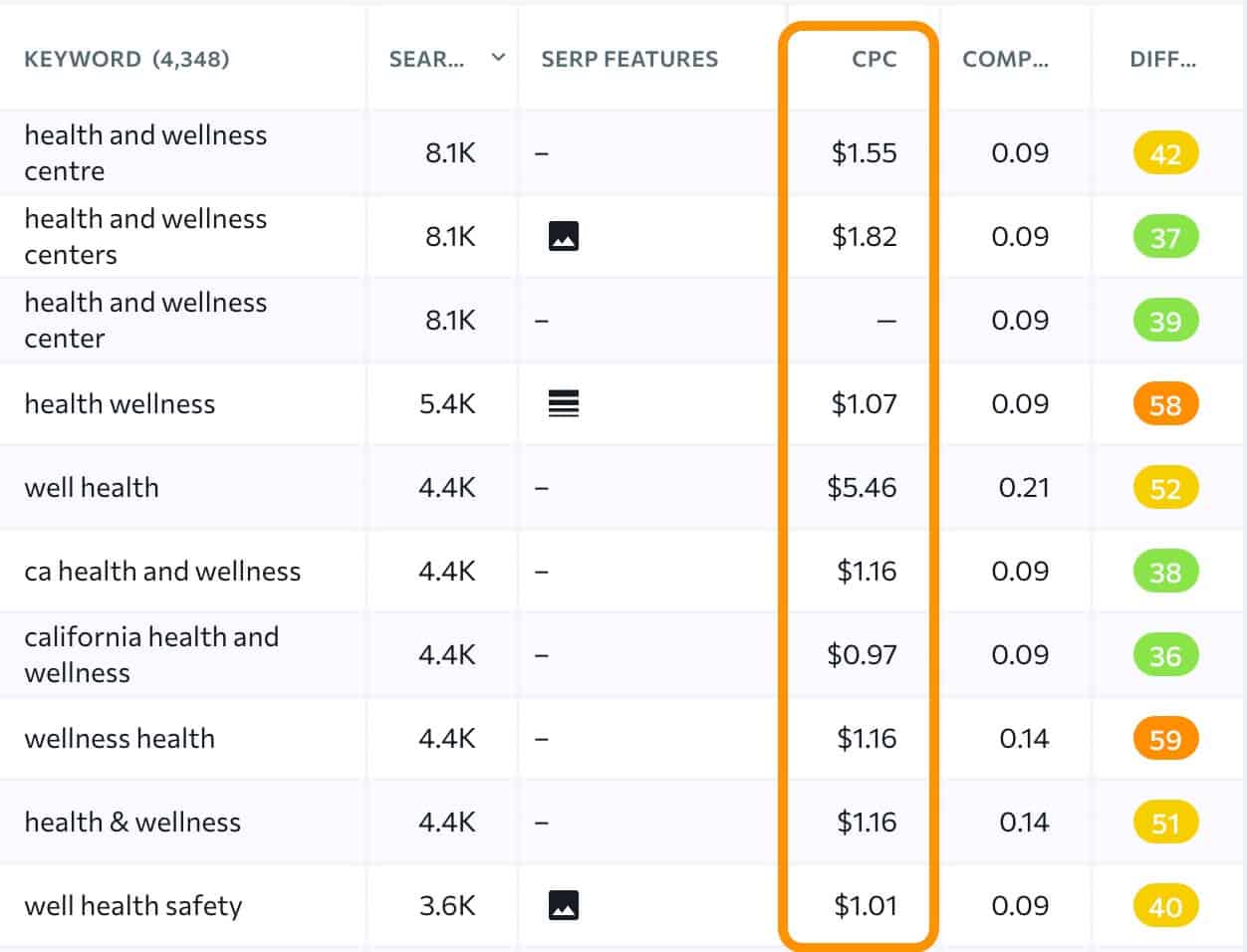Select the SERP FEATURES column header

tap(628, 59)
